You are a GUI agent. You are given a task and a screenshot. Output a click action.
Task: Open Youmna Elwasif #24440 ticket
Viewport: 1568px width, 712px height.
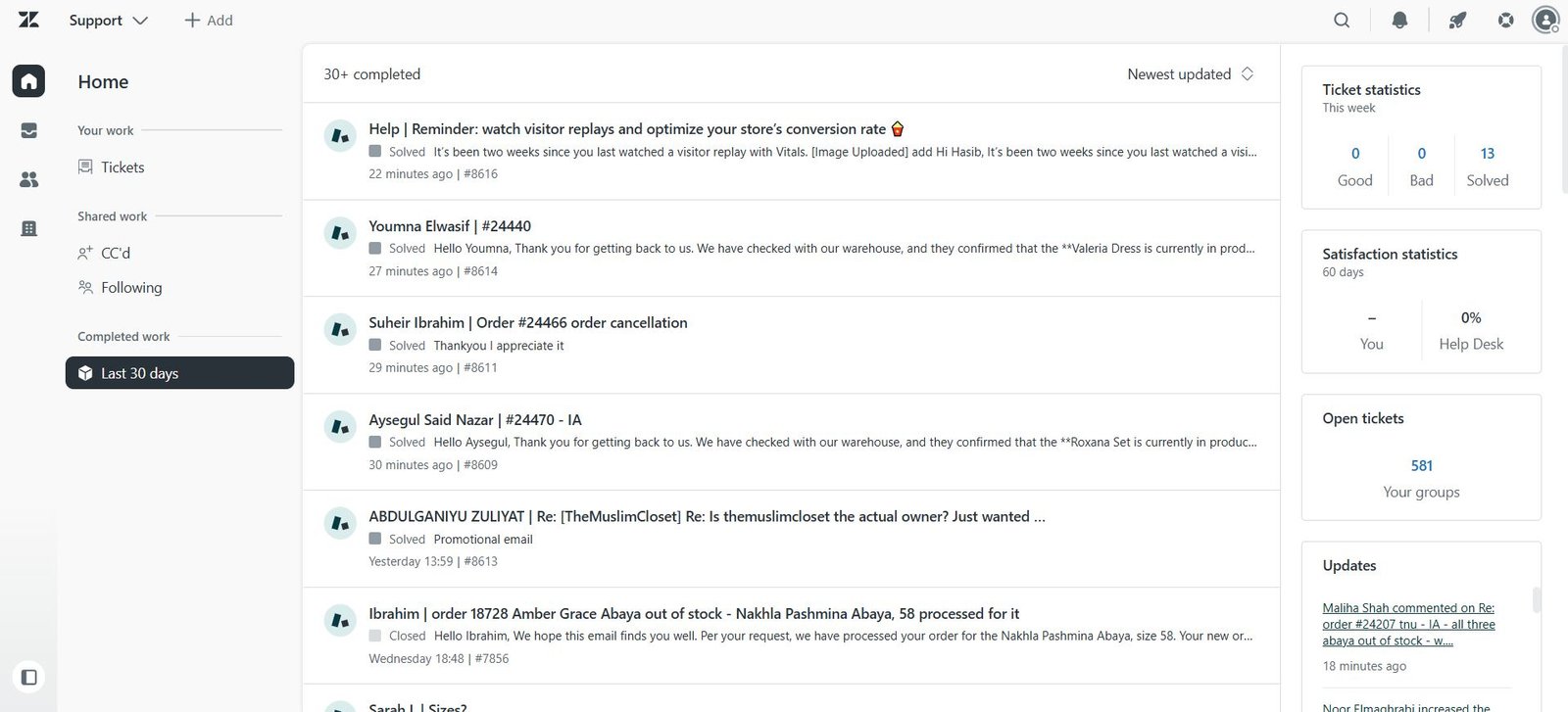coord(792,249)
